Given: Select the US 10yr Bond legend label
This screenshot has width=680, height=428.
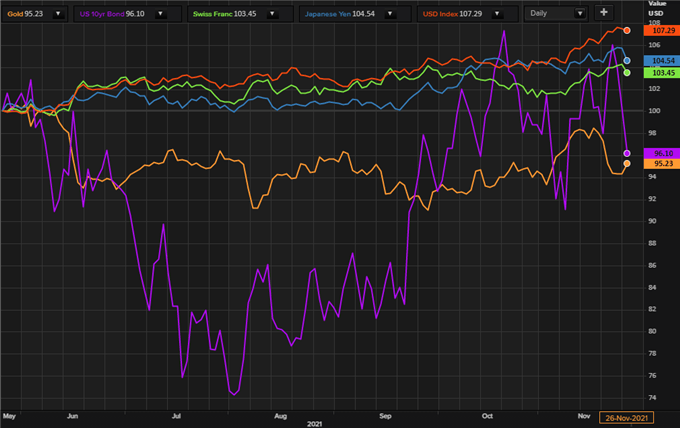Looking at the screenshot, I should tap(100, 15).
